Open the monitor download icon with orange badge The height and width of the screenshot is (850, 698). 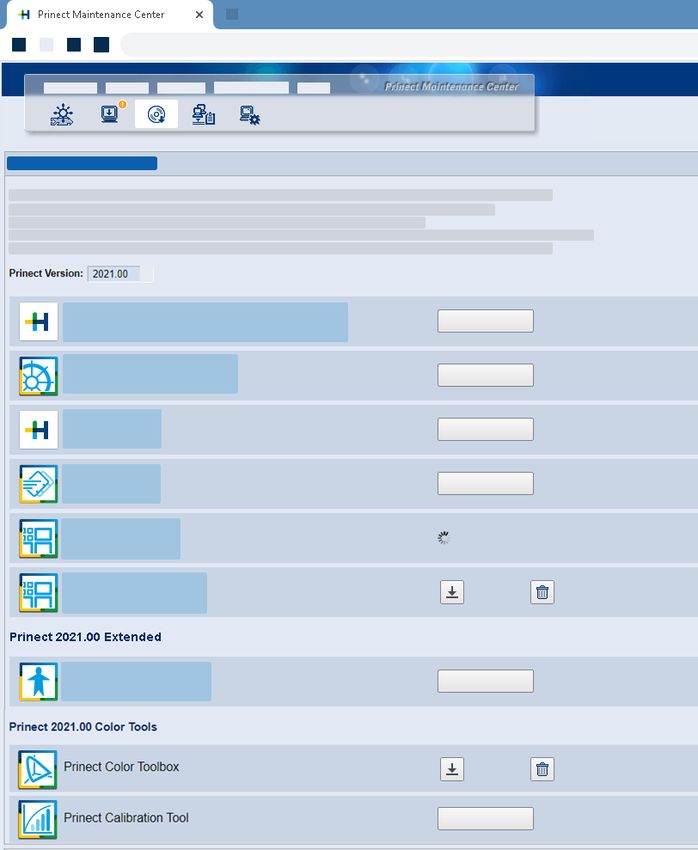tap(112, 113)
